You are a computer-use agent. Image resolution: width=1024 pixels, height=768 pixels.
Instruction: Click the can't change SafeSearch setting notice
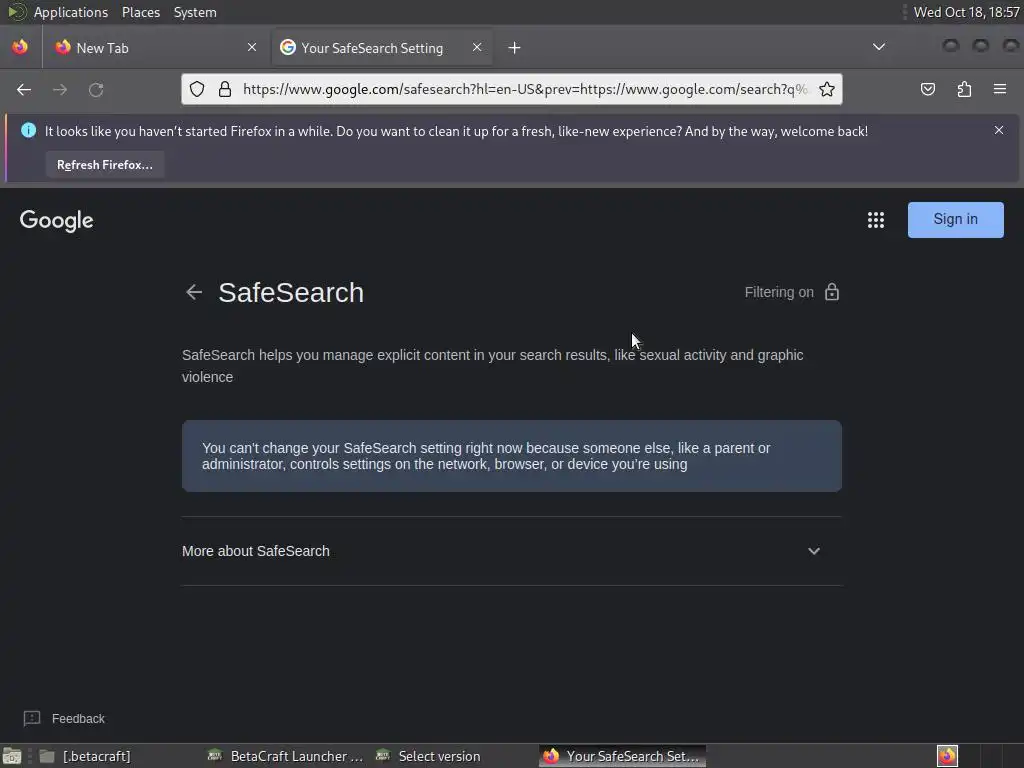coord(511,456)
